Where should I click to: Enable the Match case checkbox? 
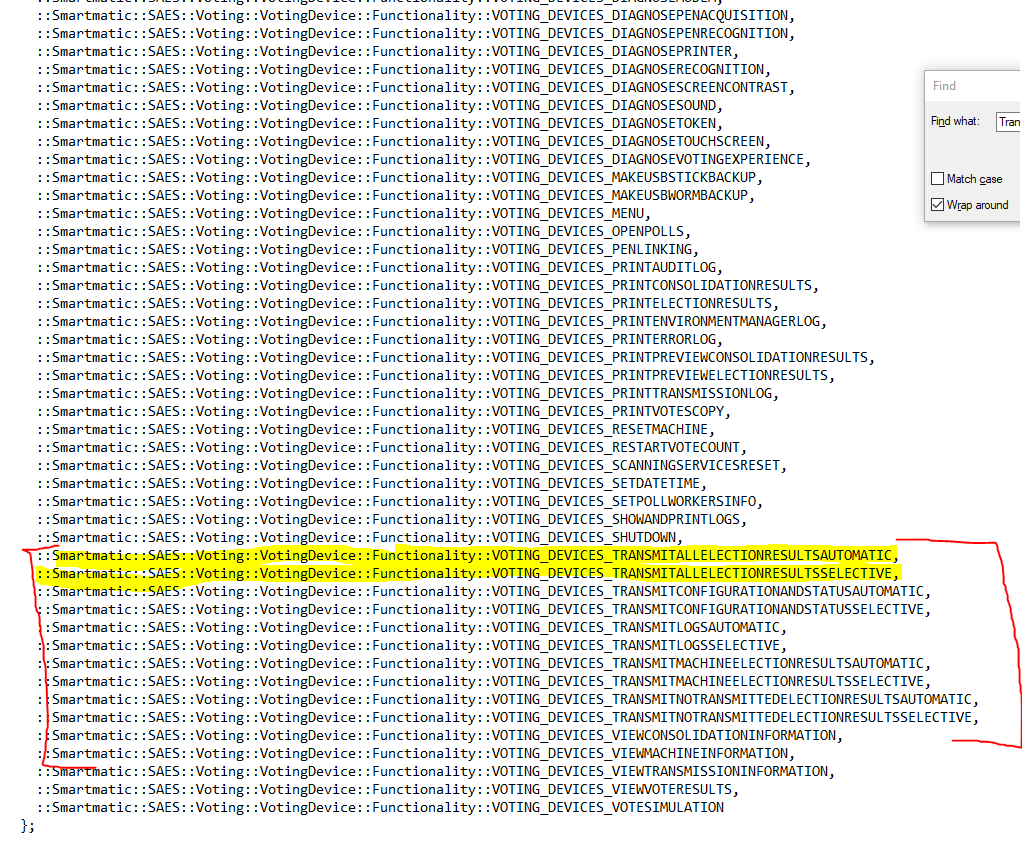click(937, 179)
